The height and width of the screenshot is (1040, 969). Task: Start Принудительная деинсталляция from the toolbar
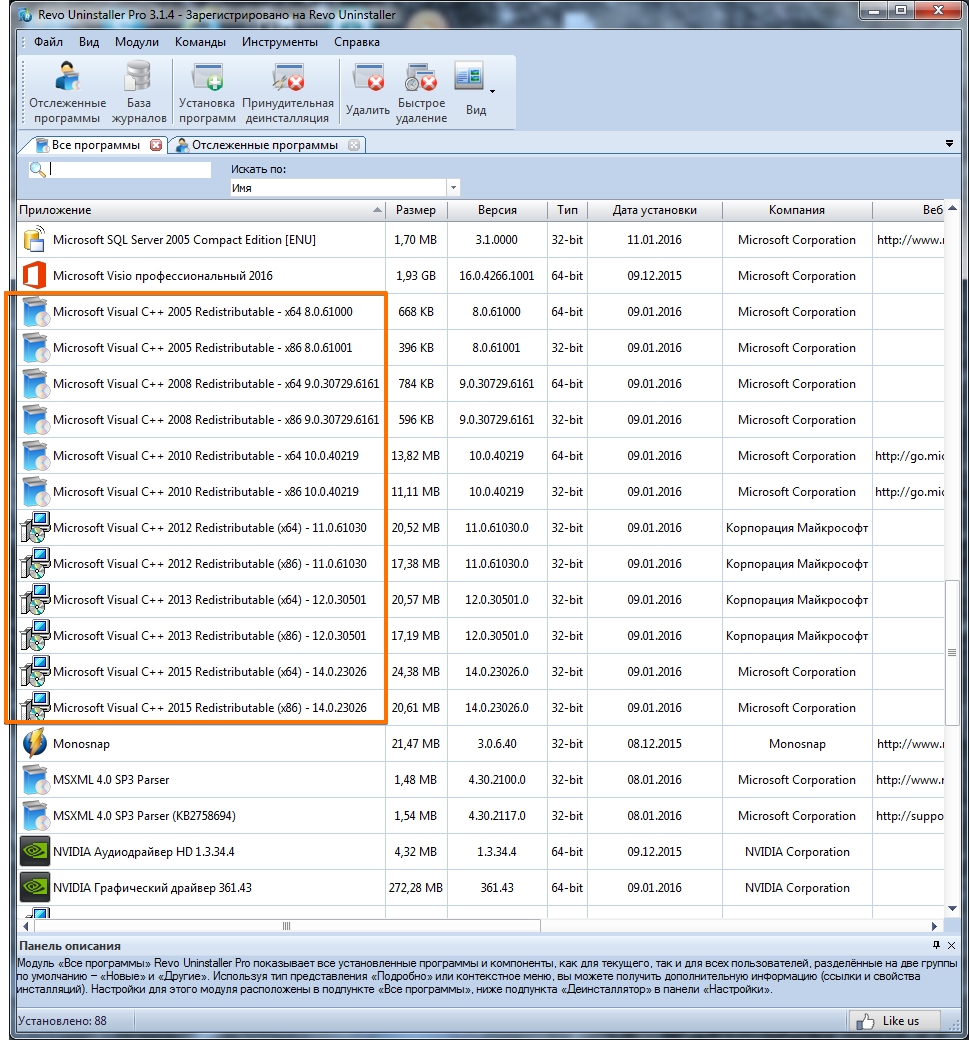tap(287, 92)
